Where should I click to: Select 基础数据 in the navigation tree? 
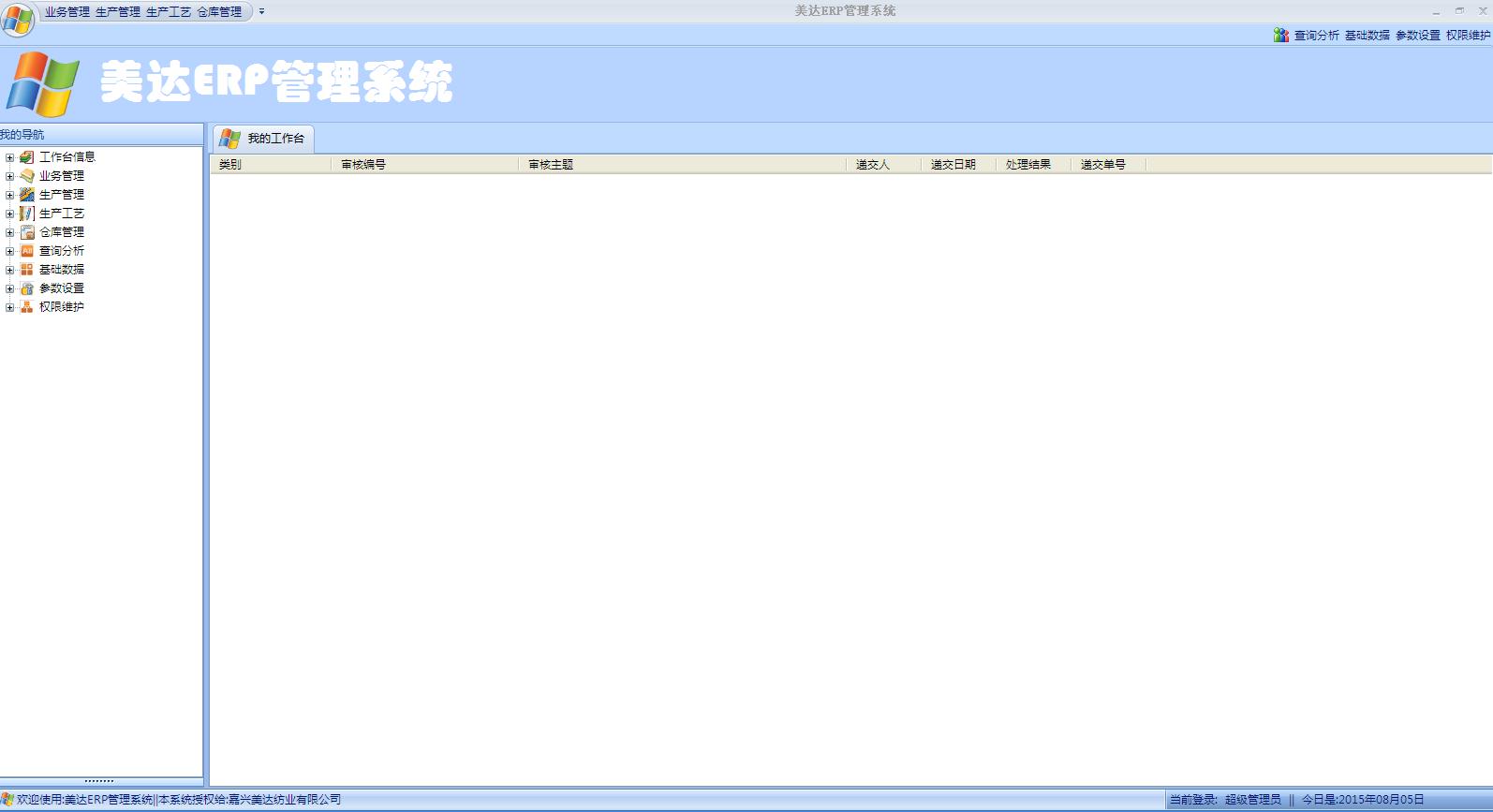pos(62,270)
